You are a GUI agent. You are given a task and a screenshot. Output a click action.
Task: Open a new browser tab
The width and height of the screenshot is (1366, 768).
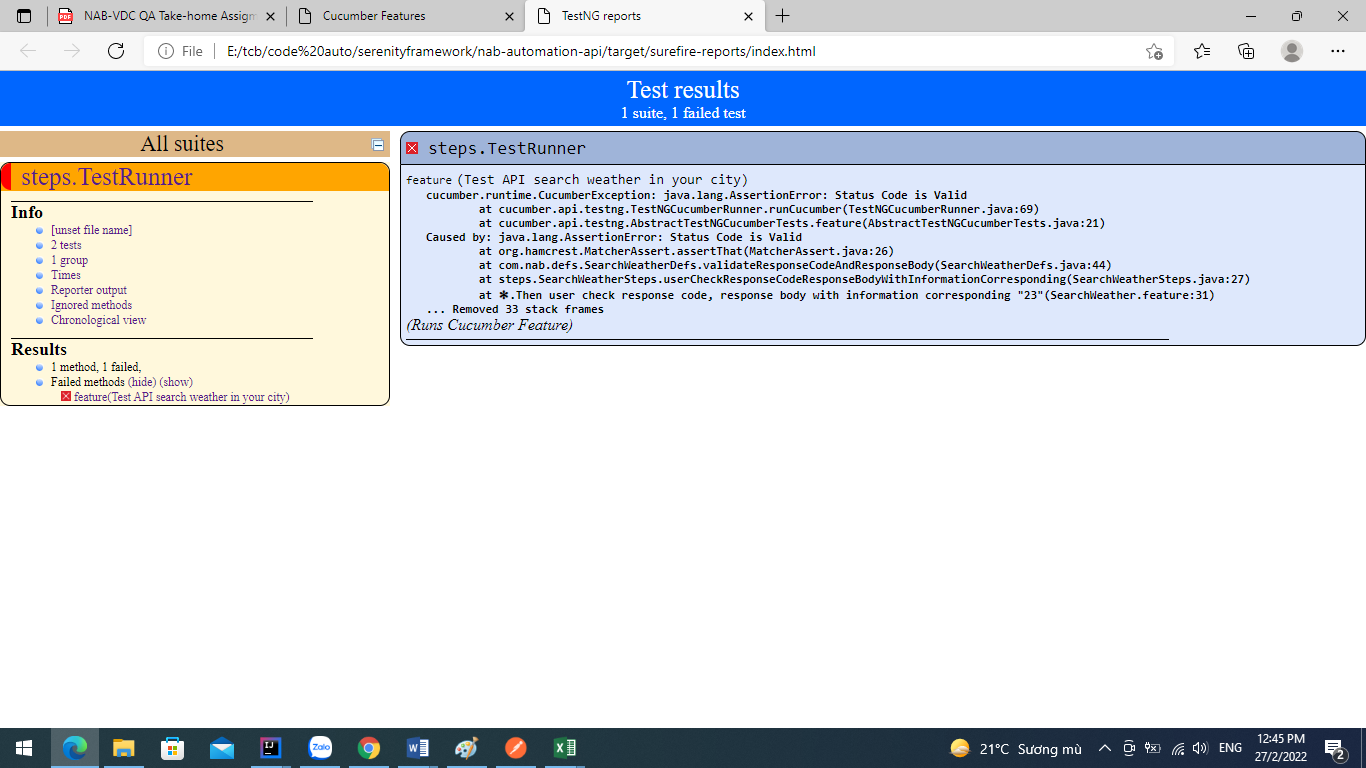click(782, 16)
